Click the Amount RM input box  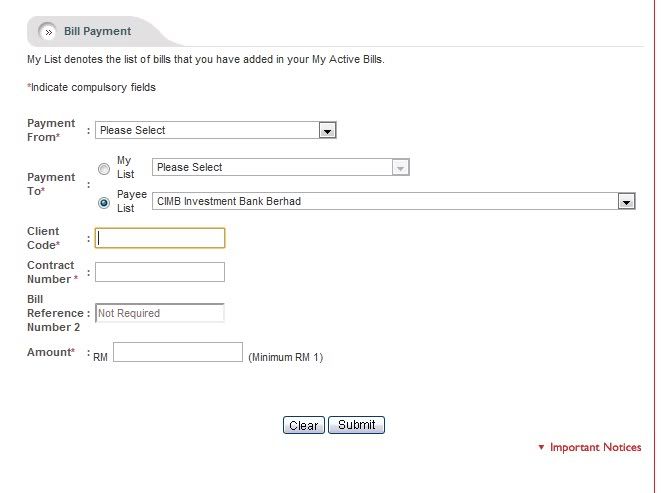[178, 352]
